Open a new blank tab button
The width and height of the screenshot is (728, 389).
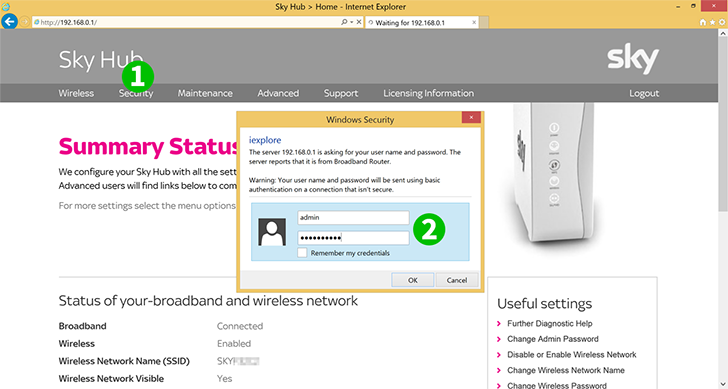tap(483, 22)
